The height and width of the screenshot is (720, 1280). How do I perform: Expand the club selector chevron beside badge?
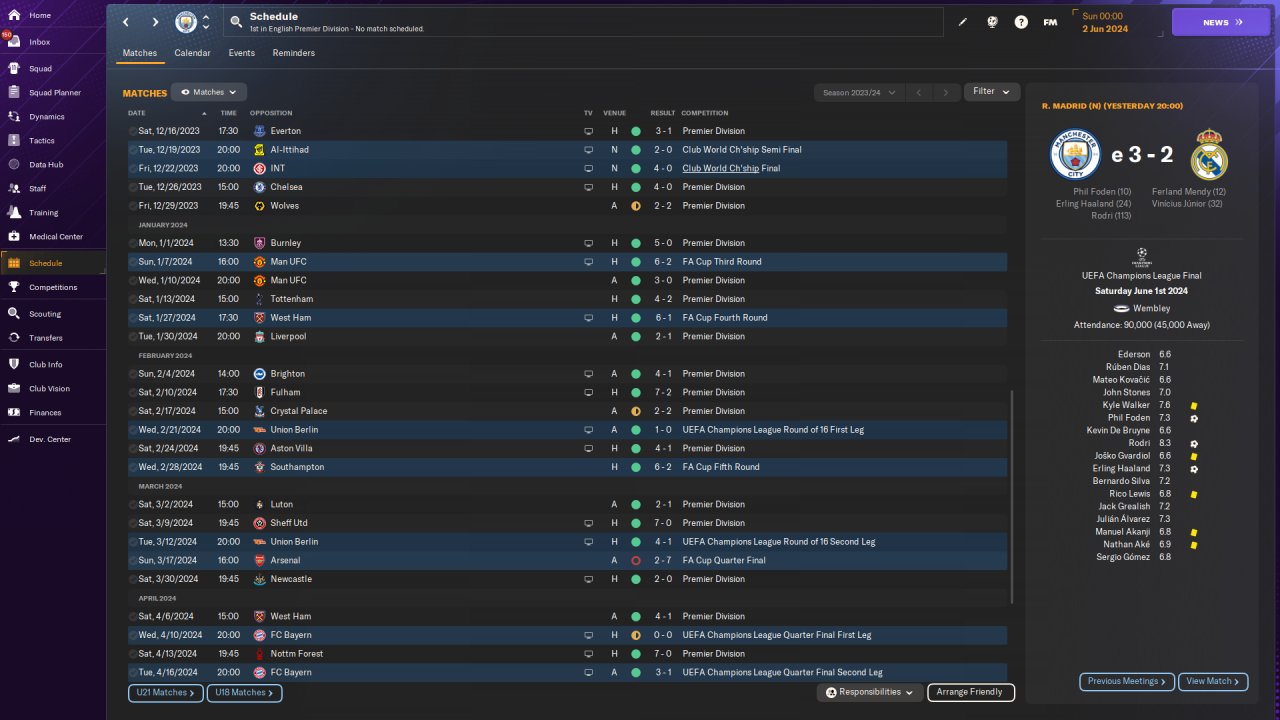pos(206,22)
